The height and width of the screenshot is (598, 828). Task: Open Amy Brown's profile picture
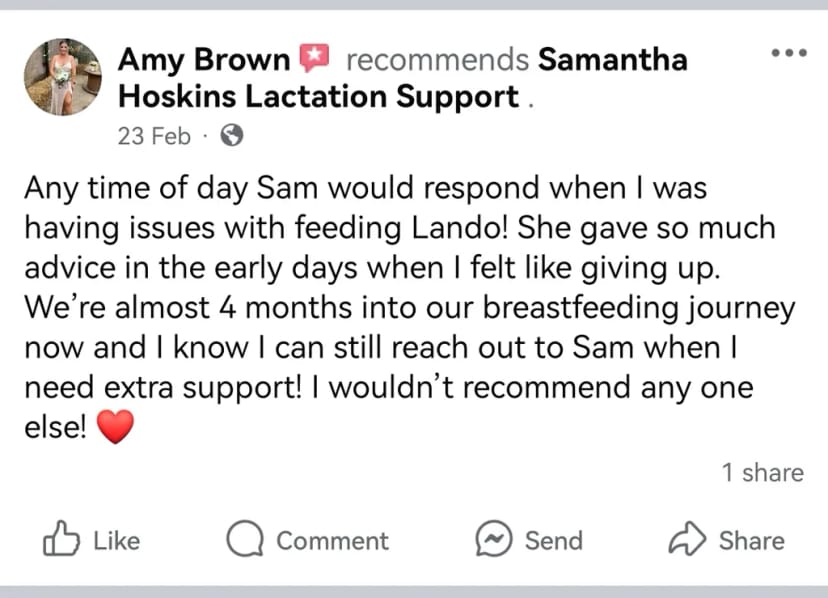pos(63,77)
